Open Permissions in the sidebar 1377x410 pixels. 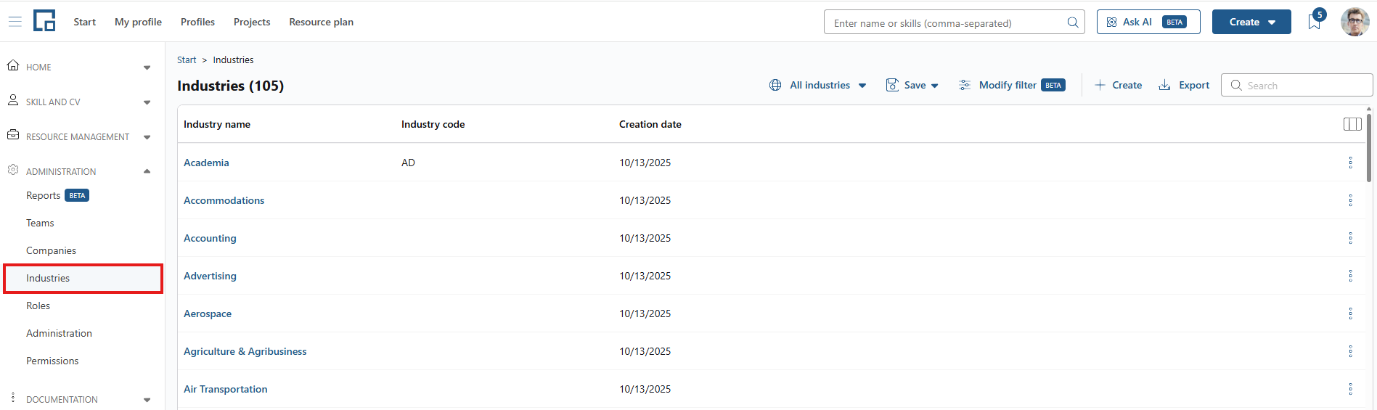tap(52, 360)
